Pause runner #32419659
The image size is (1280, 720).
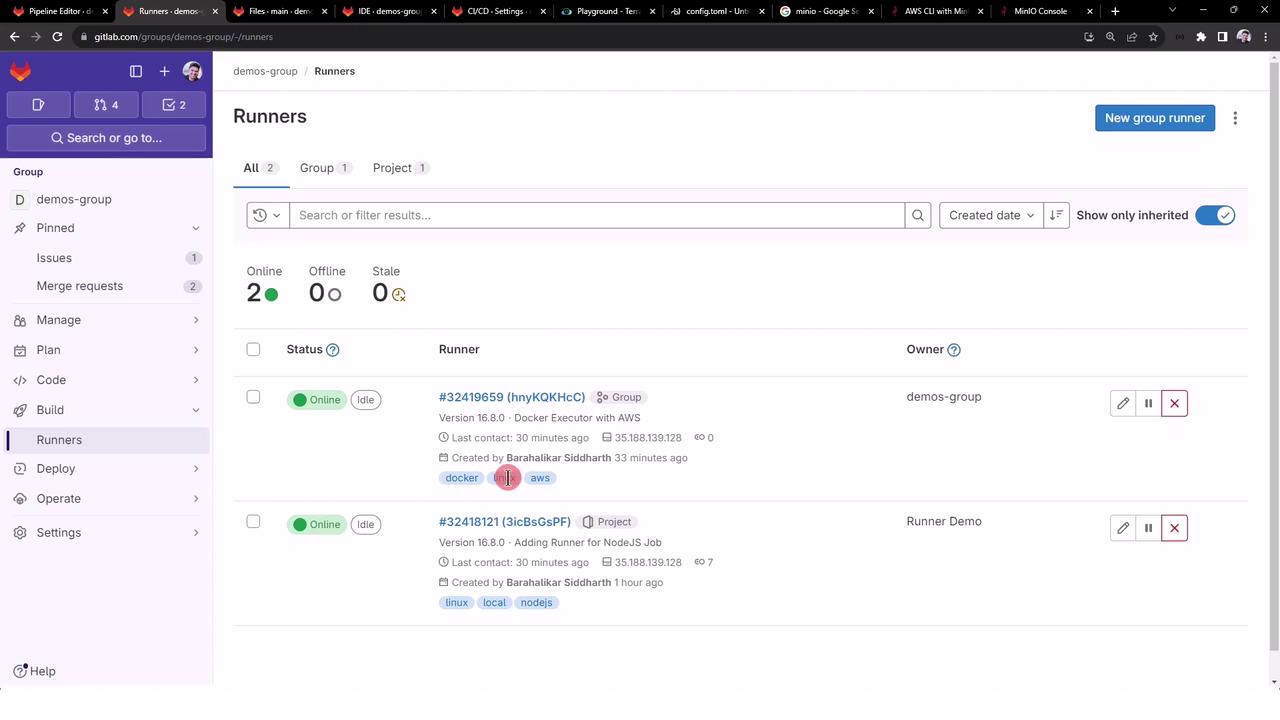[1148, 403]
